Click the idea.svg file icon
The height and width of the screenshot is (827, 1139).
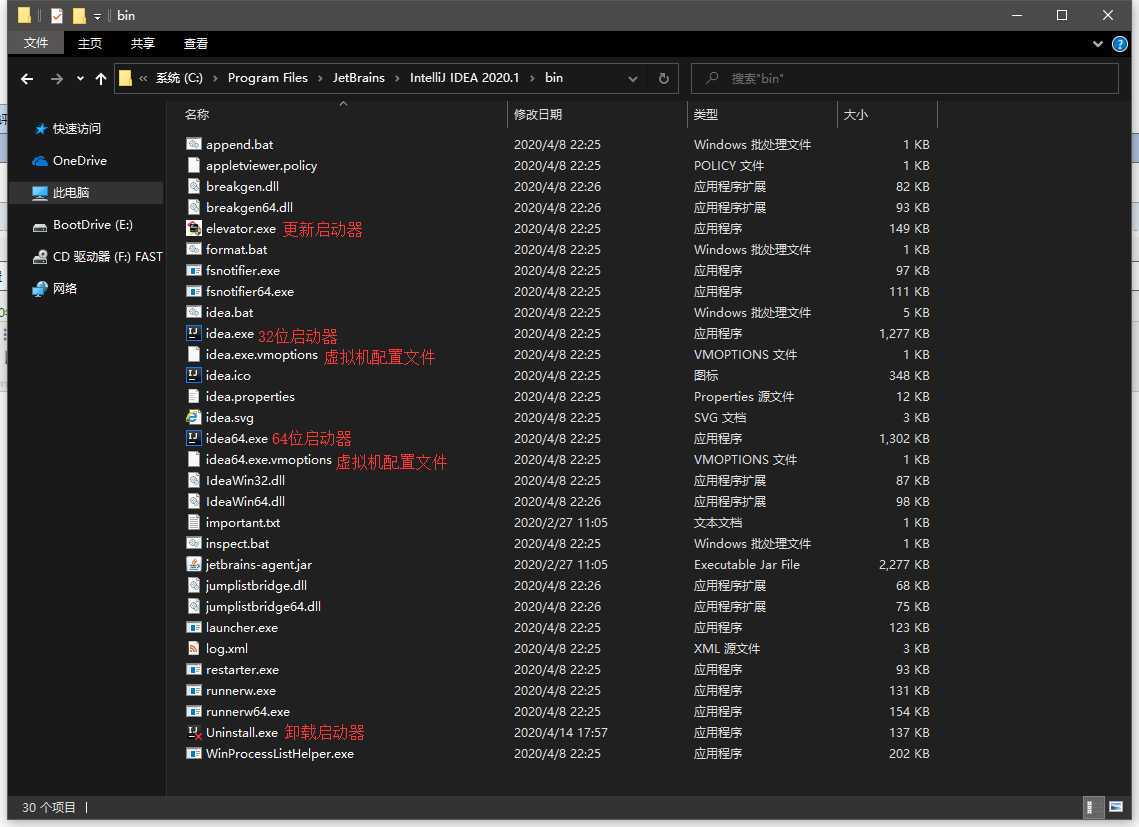pyautogui.click(x=193, y=417)
